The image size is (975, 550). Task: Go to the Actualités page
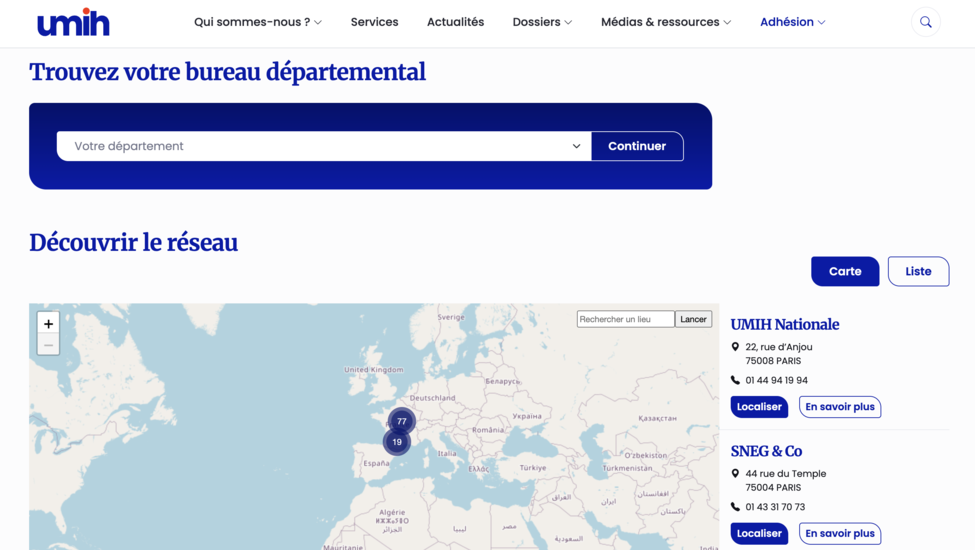point(455,22)
